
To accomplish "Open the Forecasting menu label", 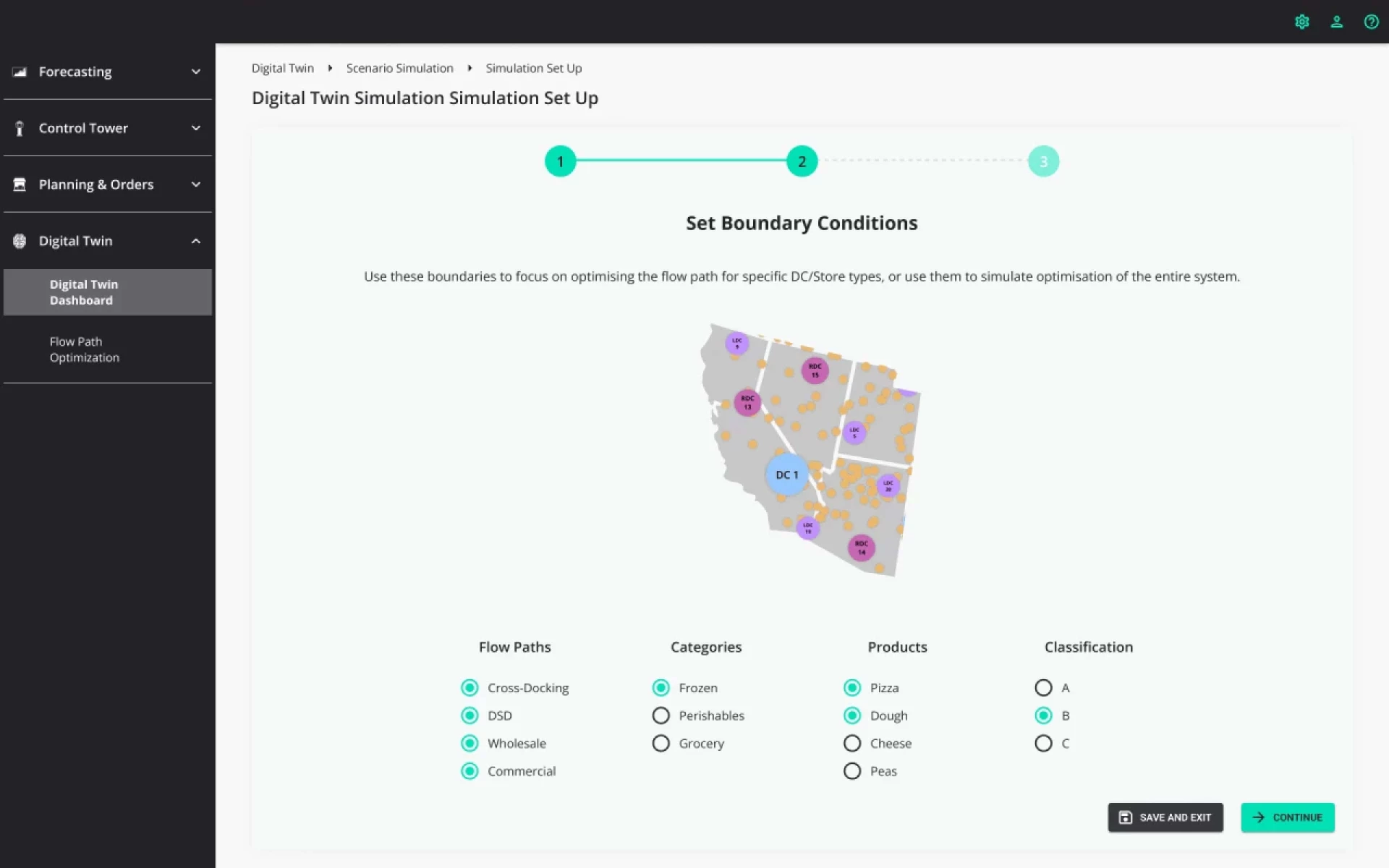I will click(75, 72).
